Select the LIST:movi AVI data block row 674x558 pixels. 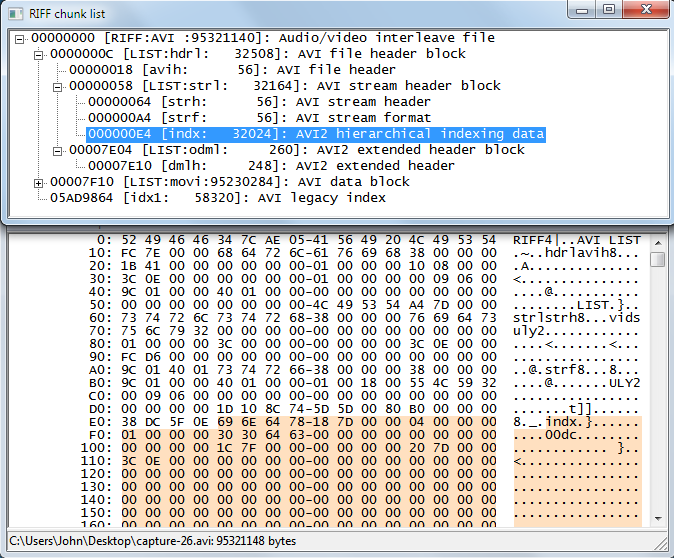click(x=230, y=182)
